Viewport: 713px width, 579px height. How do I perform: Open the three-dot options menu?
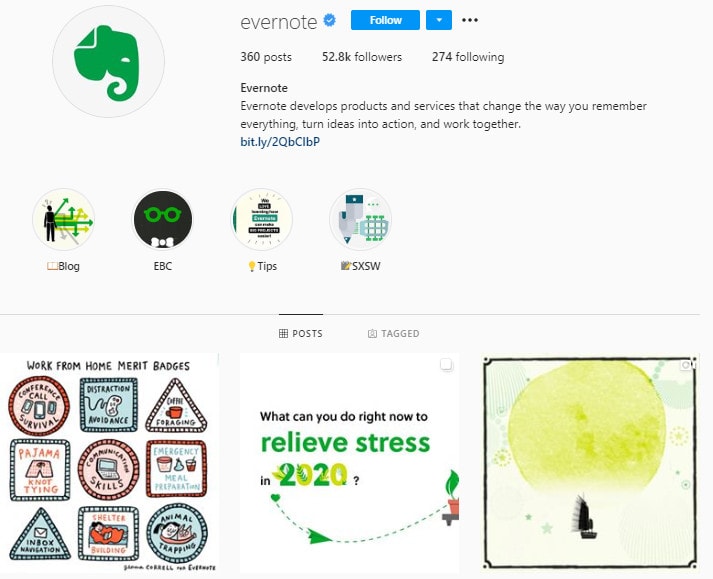[x=470, y=20]
